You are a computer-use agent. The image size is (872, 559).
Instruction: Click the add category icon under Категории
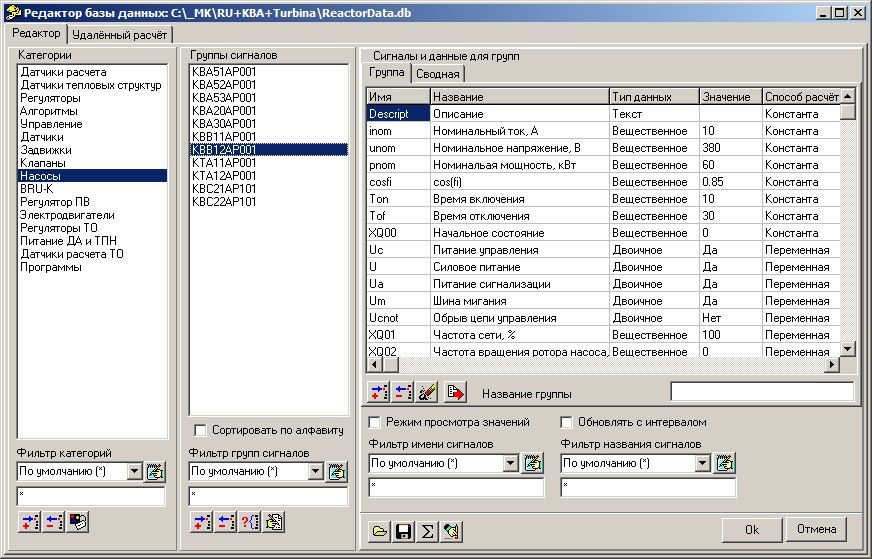pos(28,521)
